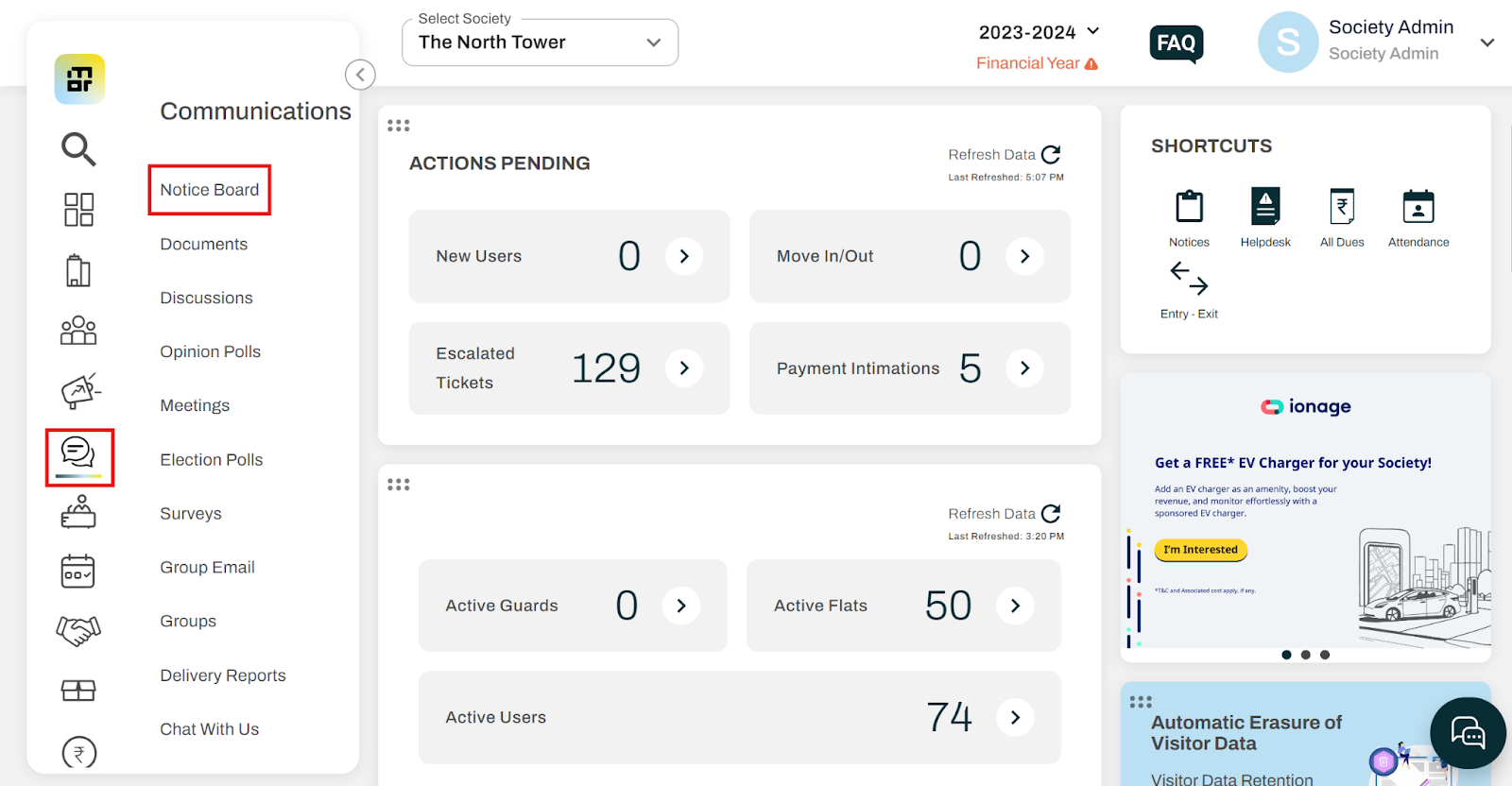
Task: Click the I'm Interested button
Action: tap(1201, 550)
